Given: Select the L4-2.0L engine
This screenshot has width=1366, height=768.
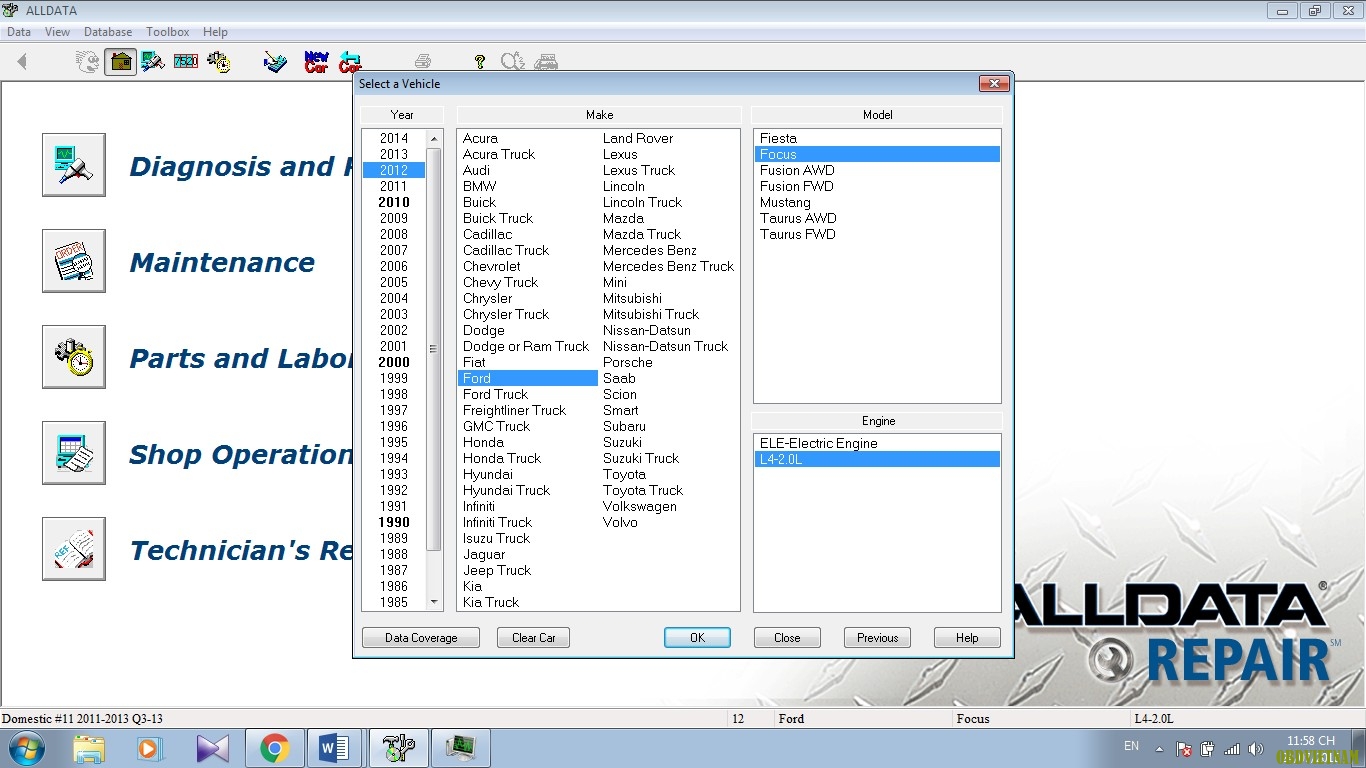Looking at the screenshot, I should point(877,459).
